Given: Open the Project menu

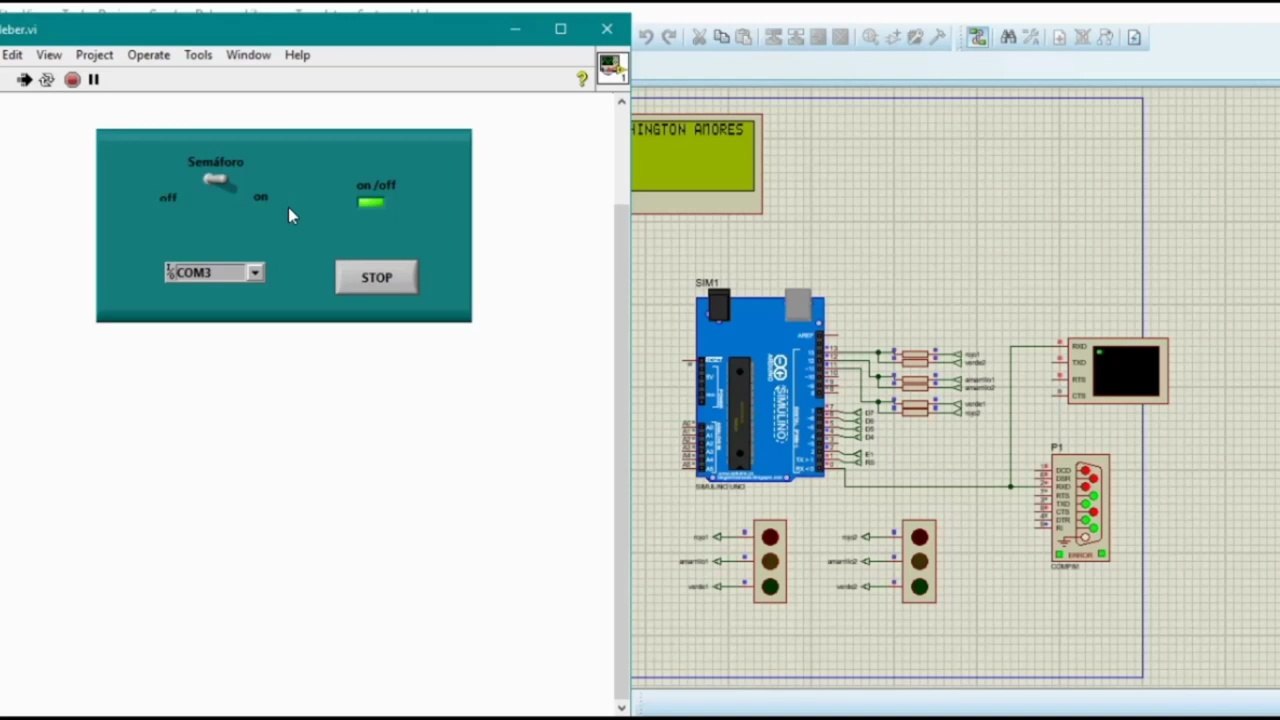Looking at the screenshot, I should (94, 55).
